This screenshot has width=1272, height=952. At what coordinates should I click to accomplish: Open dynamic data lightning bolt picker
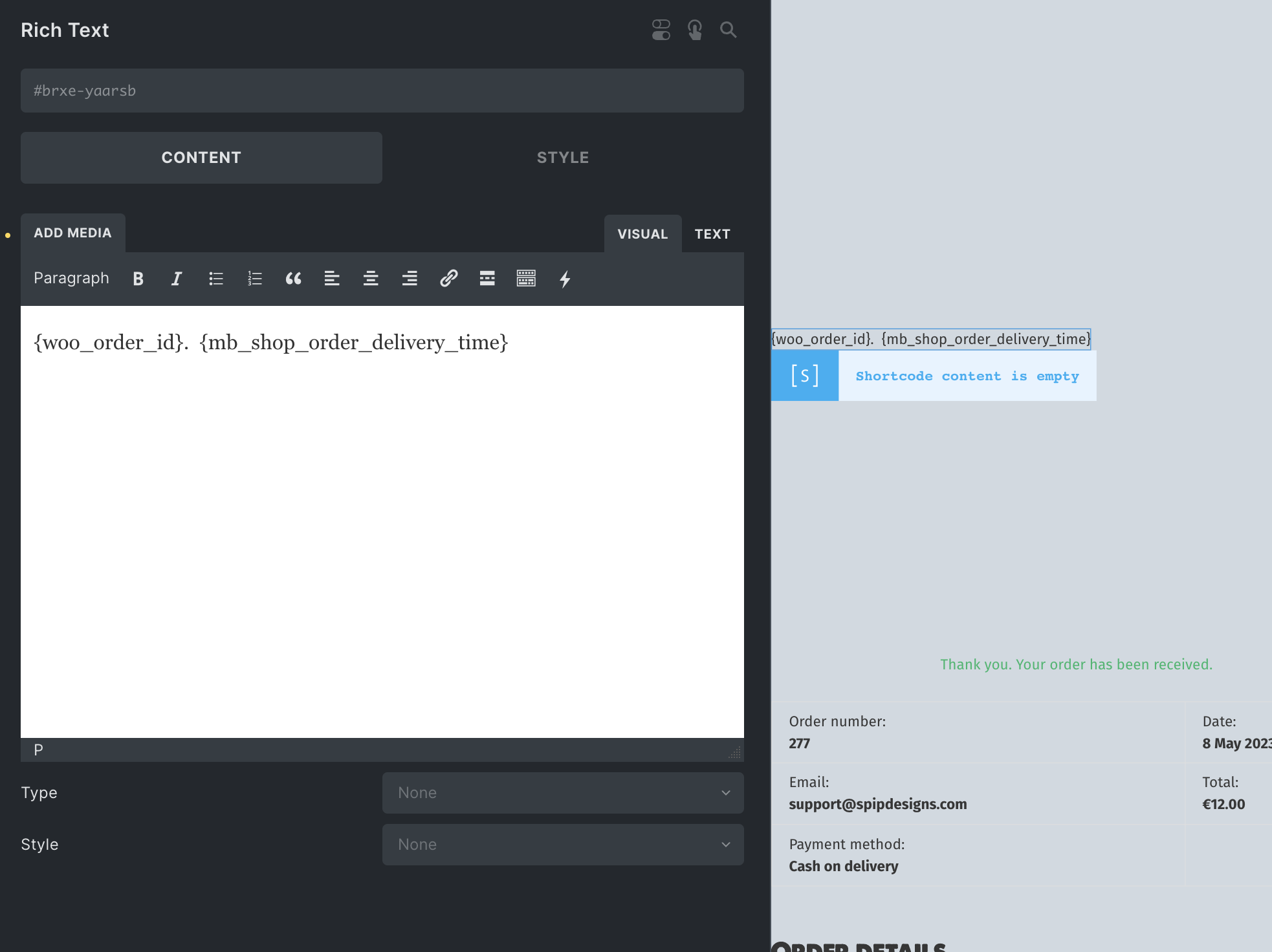[x=565, y=279]
